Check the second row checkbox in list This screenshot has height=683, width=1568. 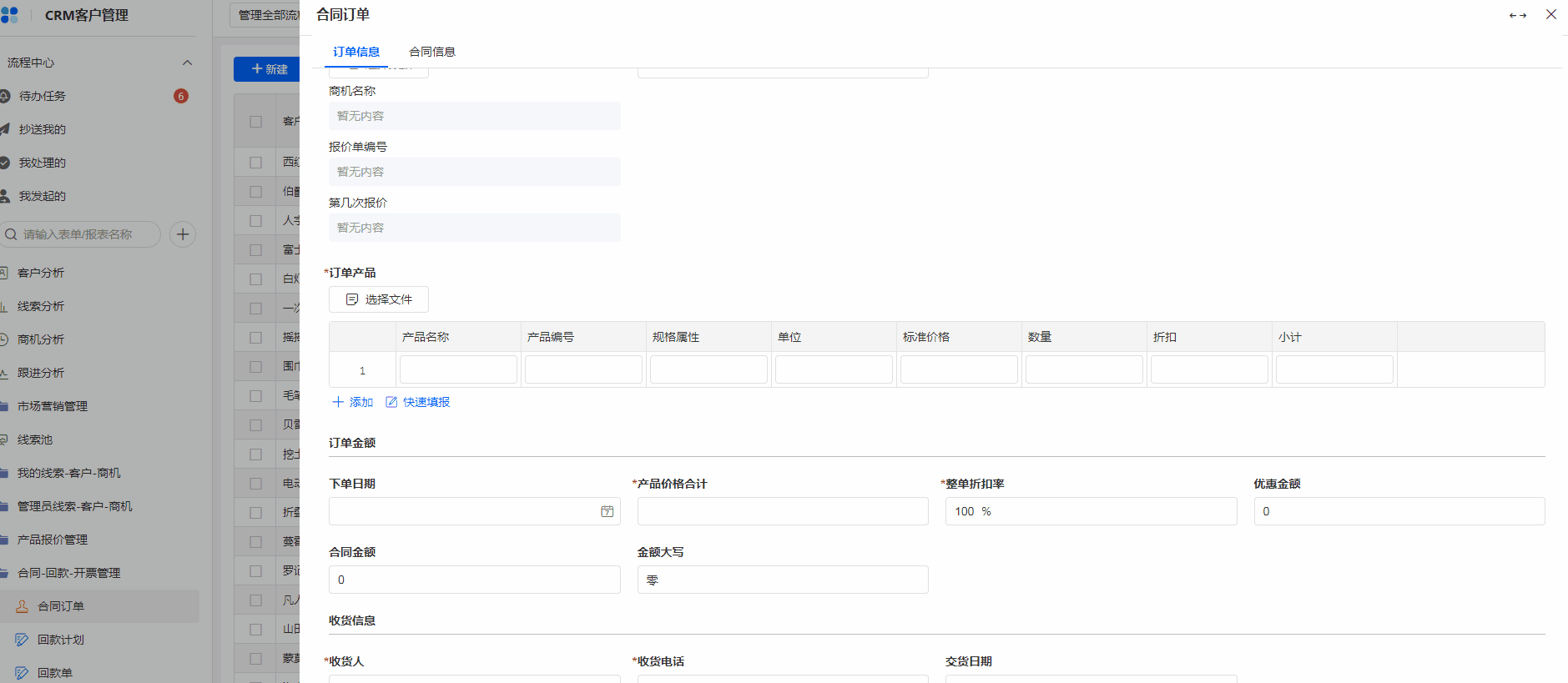pos(256,192)
